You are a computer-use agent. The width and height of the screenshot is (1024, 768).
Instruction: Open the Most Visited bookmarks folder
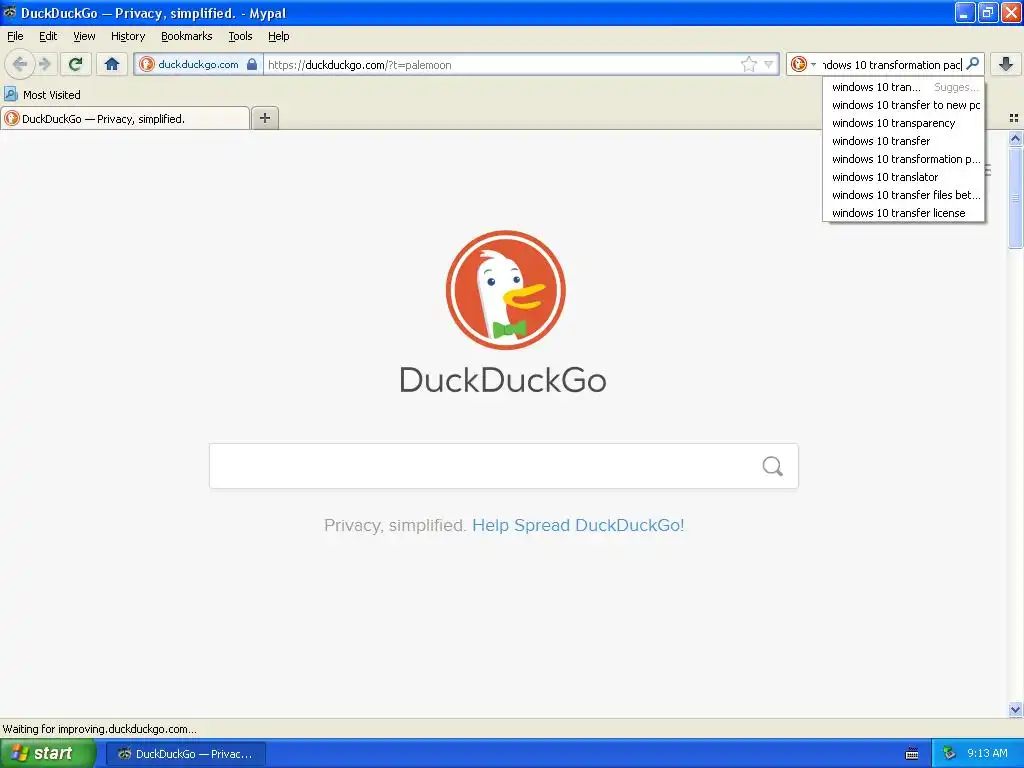point(42,95)
